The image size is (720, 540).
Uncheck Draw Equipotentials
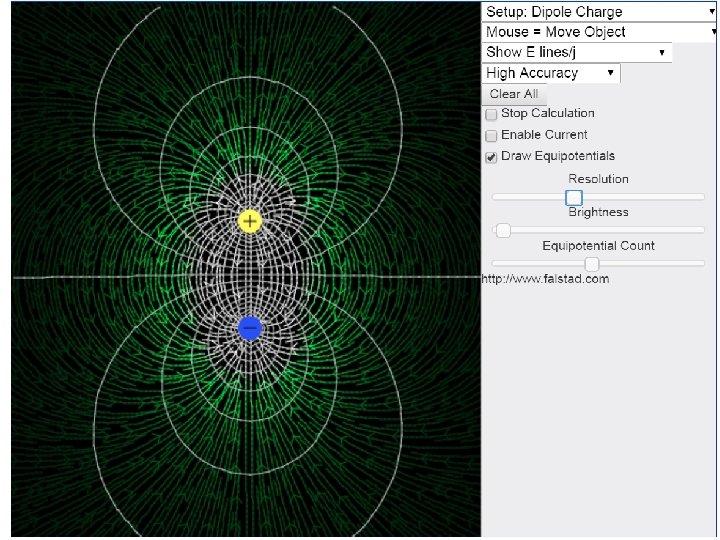[491, 158]
